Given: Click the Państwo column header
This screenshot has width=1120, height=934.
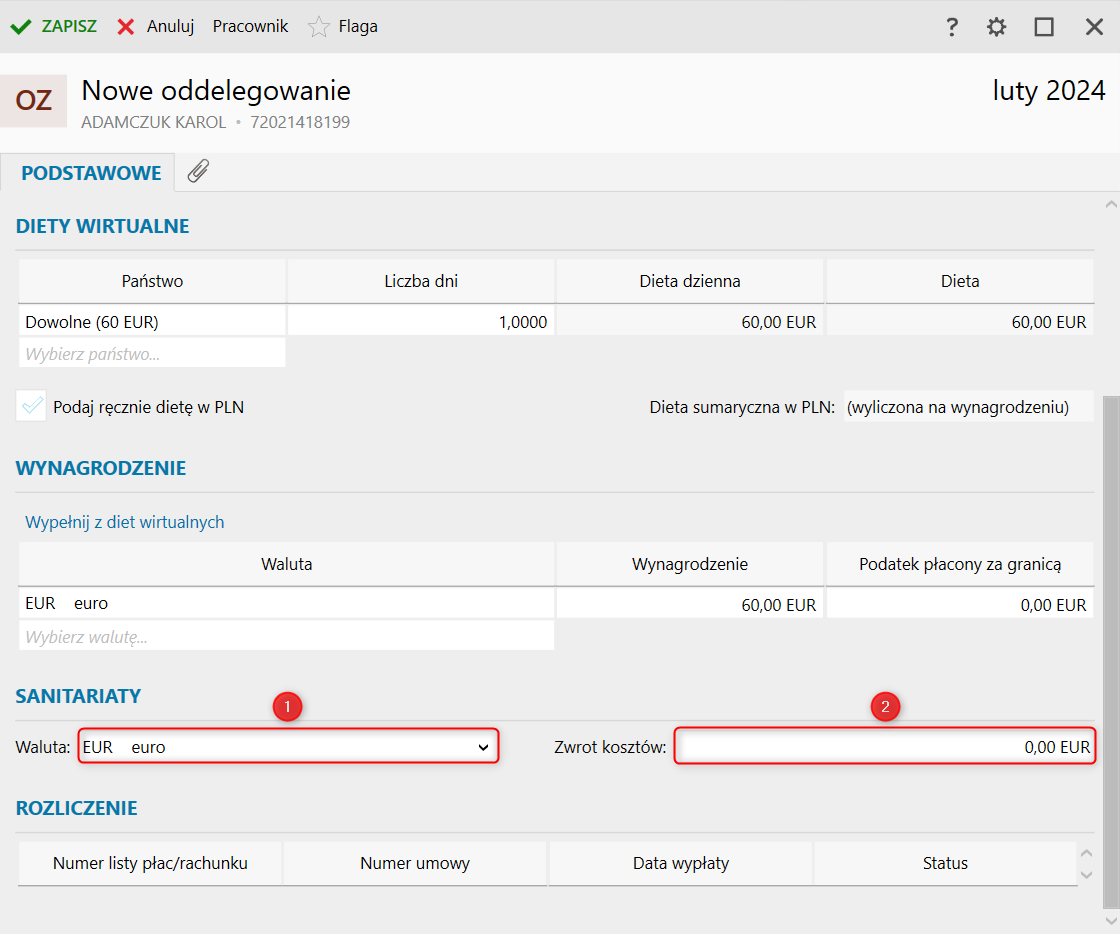Looking at the screenshot, I should [x=152, y=281].
